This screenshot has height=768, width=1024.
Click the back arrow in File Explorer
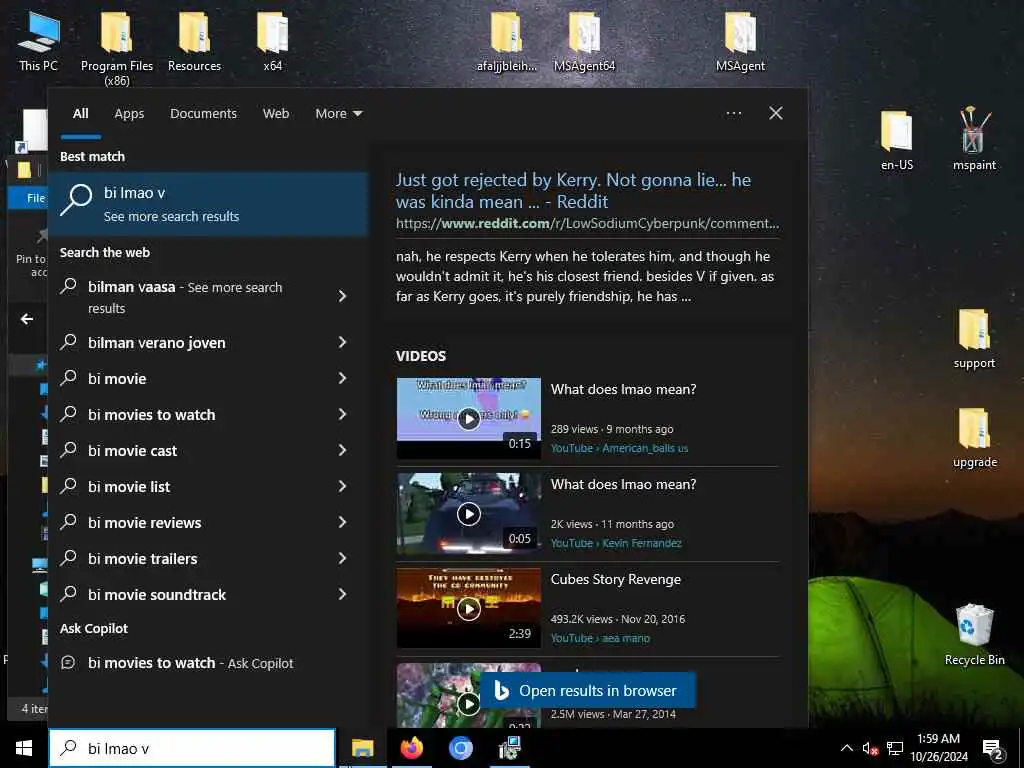(27, 319)
